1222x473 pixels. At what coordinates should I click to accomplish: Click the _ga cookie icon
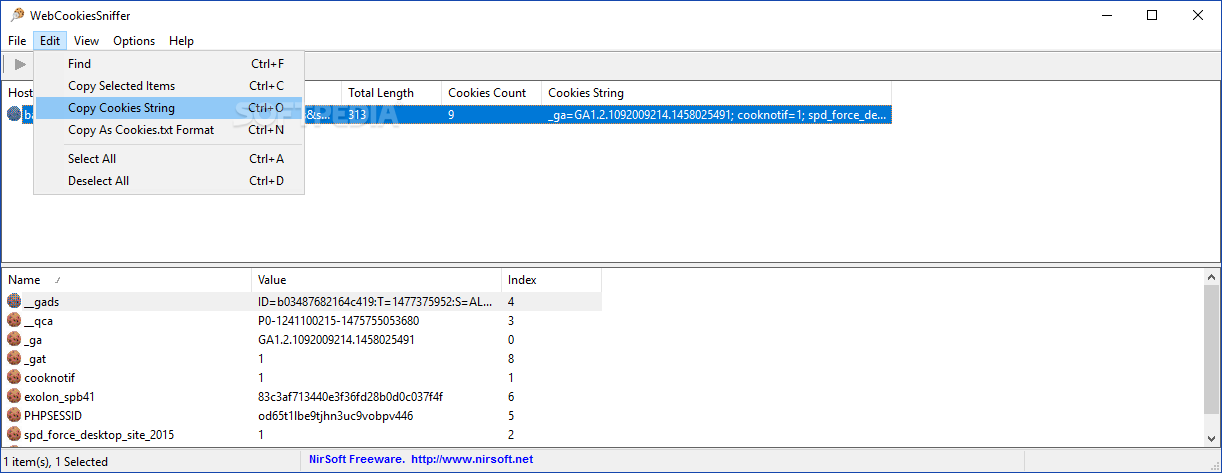click(x=15, y=339)
